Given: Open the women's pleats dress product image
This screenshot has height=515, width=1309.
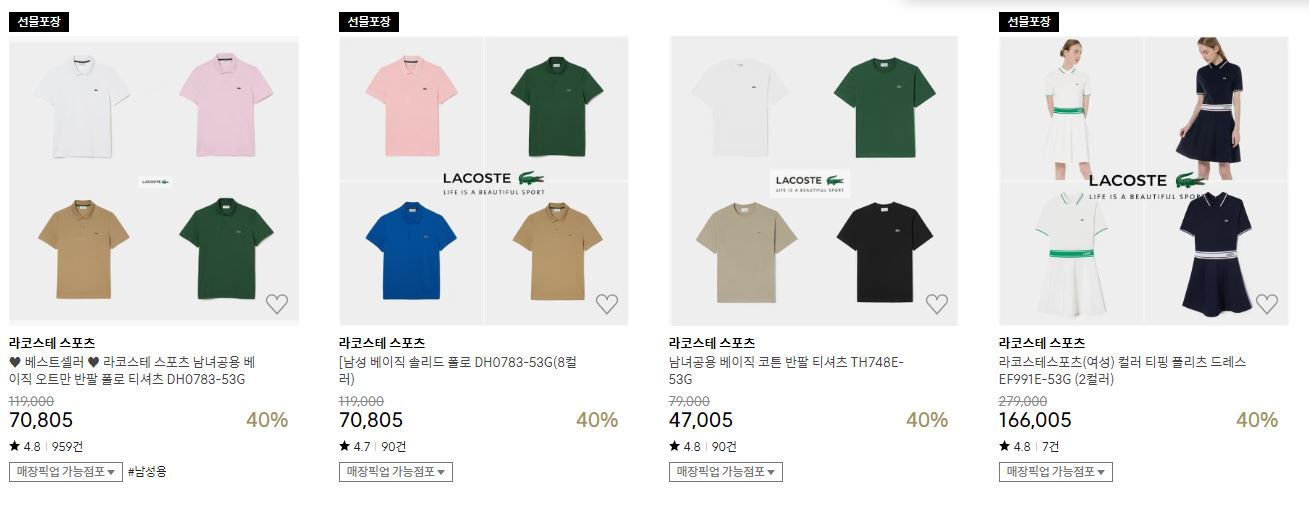Looking at the screenshot, I should coord(1144,181).
